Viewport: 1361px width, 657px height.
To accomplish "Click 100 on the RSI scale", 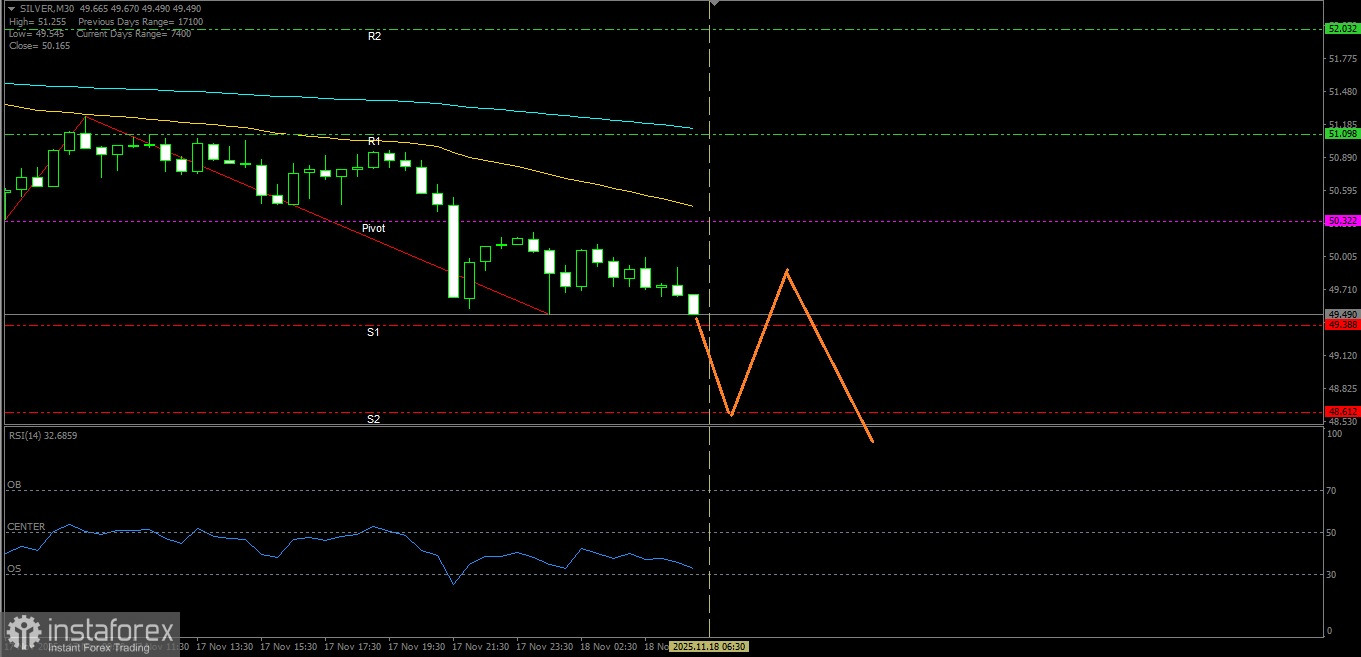I will [1334, 433].
